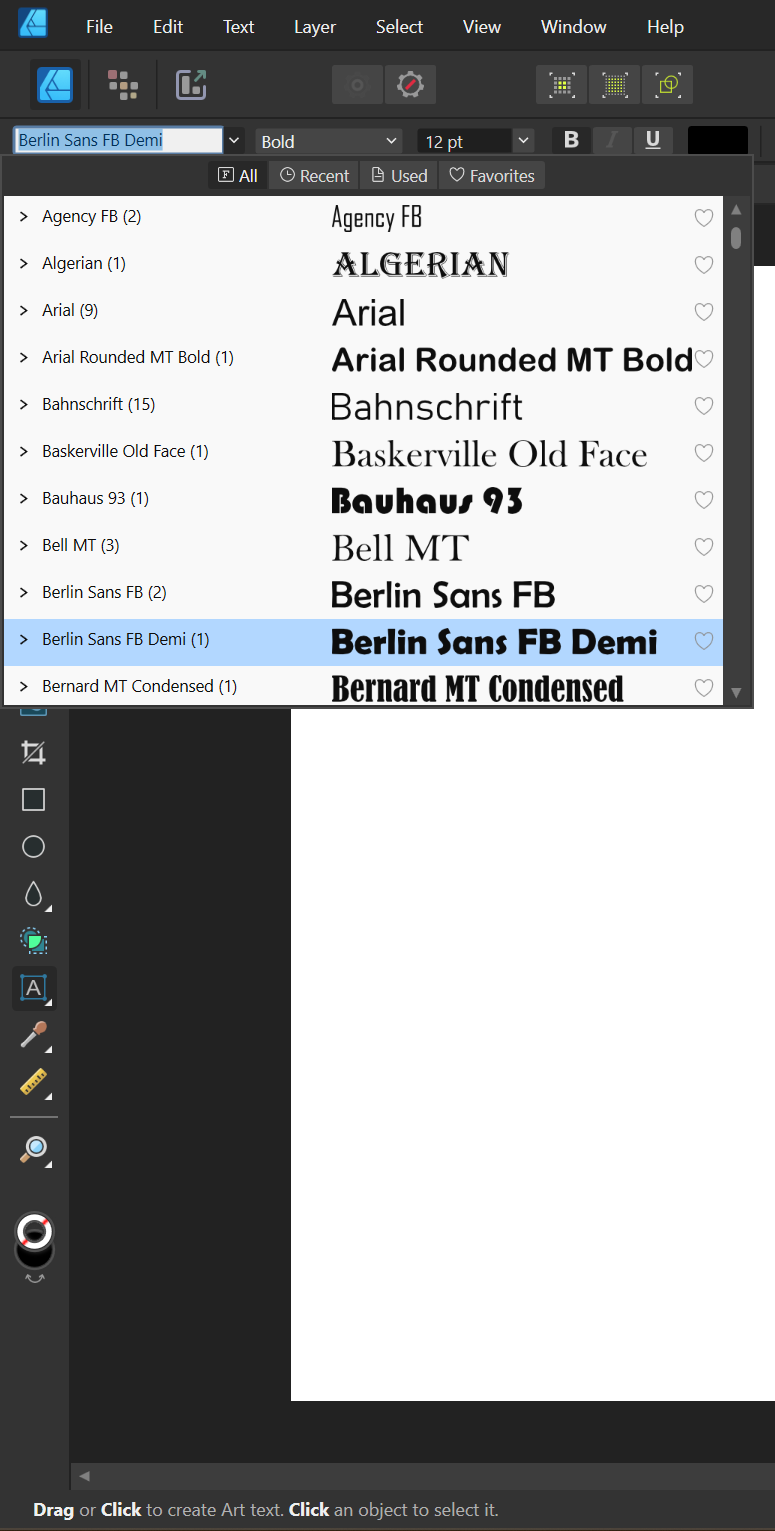Select the green Transparency tool icon
The height and width of the screenshot is (1531, 775).
pyautogui.click(x=34, y=941)
